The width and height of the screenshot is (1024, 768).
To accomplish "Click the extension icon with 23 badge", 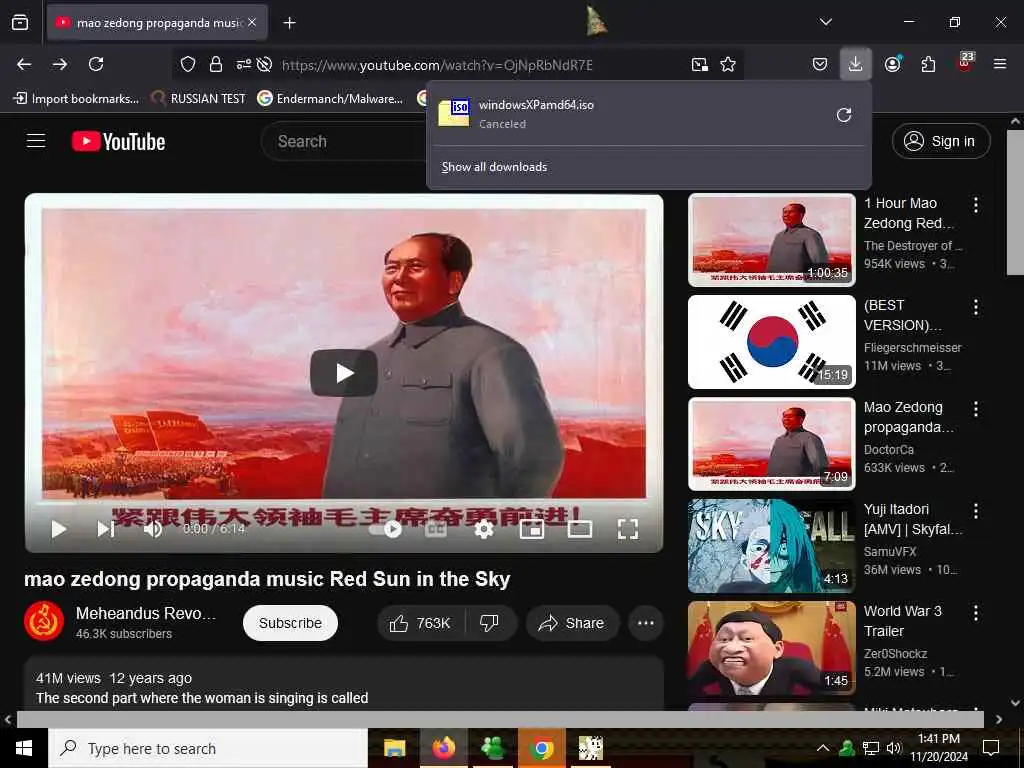I will (x=965, y=62).
